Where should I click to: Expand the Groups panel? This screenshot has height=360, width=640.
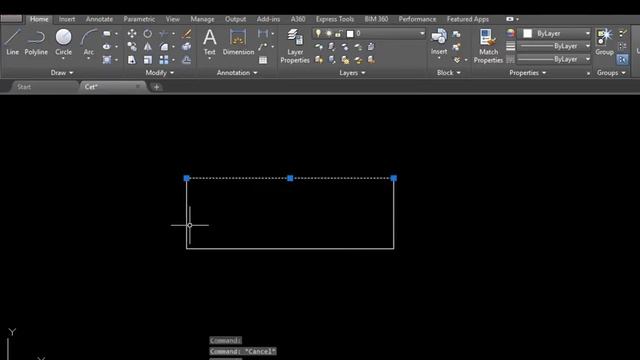click(611, 73)
